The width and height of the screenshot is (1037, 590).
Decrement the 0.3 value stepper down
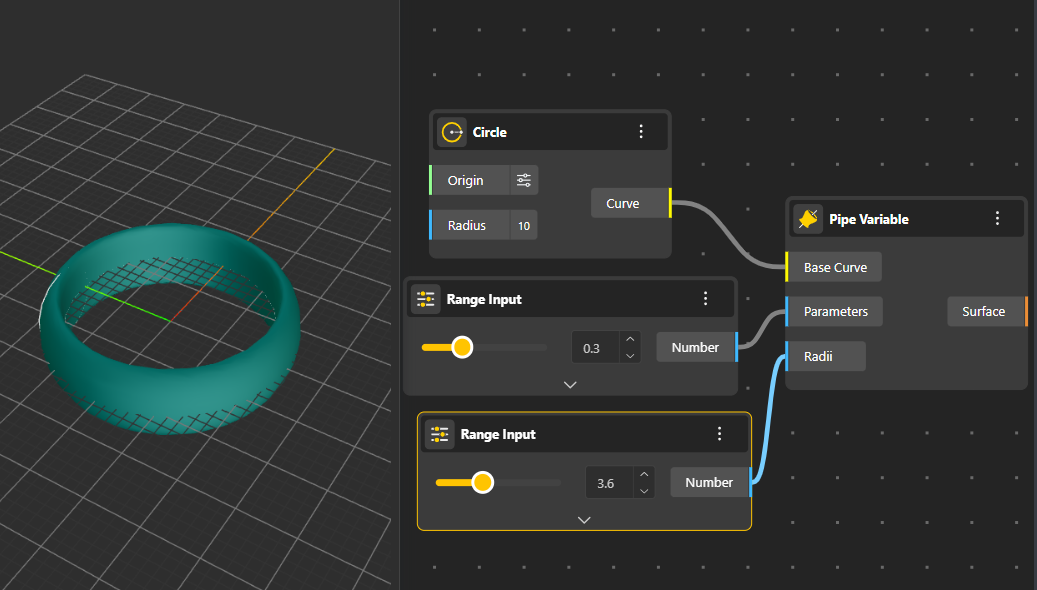point(630,356)
